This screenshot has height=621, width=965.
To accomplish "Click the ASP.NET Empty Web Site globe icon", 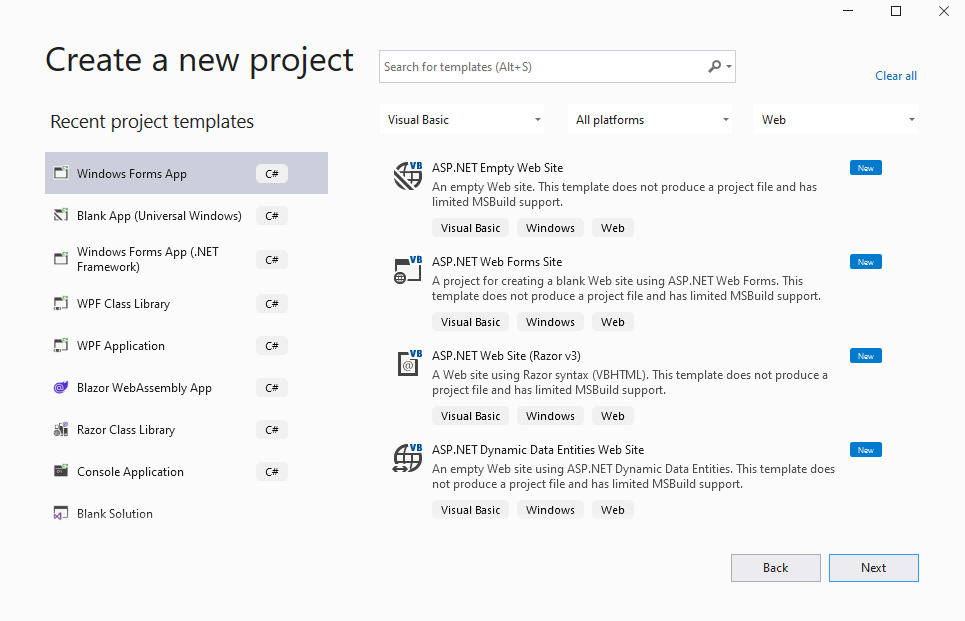I will [408, 176].
